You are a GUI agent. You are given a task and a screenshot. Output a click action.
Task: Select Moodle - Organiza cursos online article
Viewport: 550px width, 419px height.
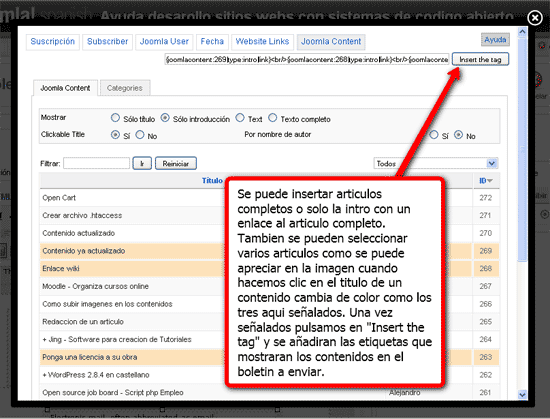(95, 286)
